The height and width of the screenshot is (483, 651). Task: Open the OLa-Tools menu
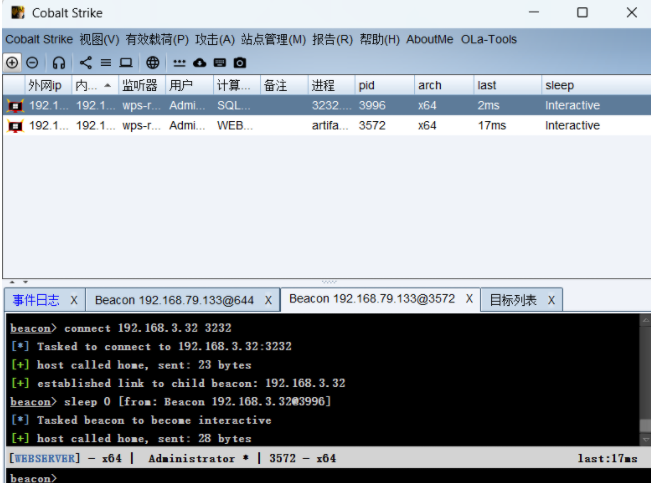pos(489,39)
